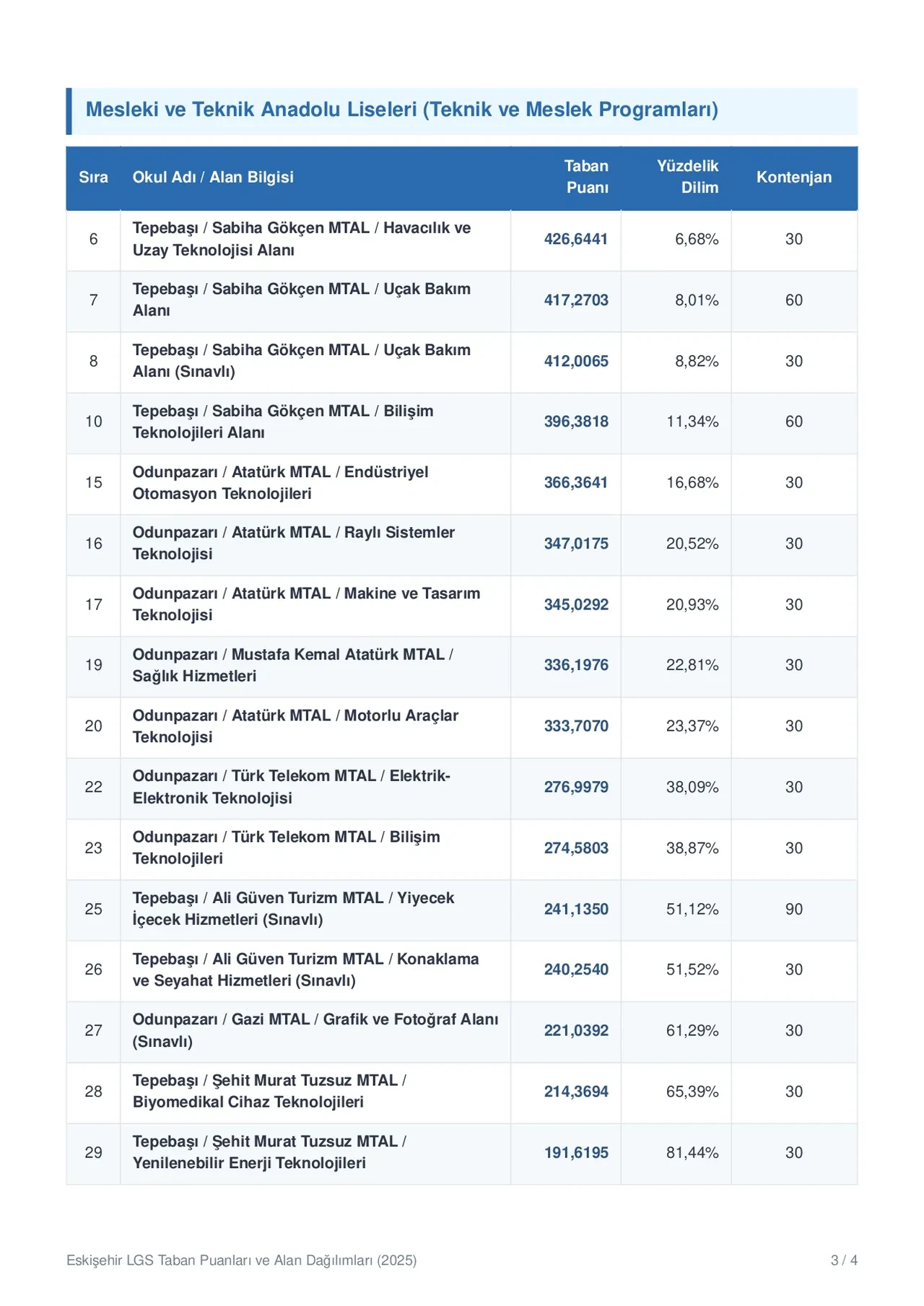Click the base score 426,6441
The height and width of the screenshot is (1306, 924).
(576, 240)
